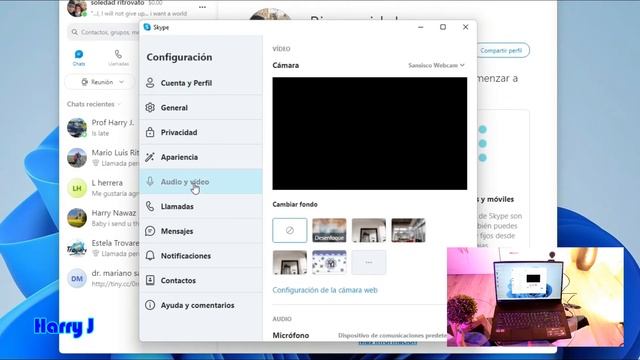Open Llamadas tab in the main Skype window
Image resolution: width=640 pixels, height=360 pixels.
click(x=118, y=58)
